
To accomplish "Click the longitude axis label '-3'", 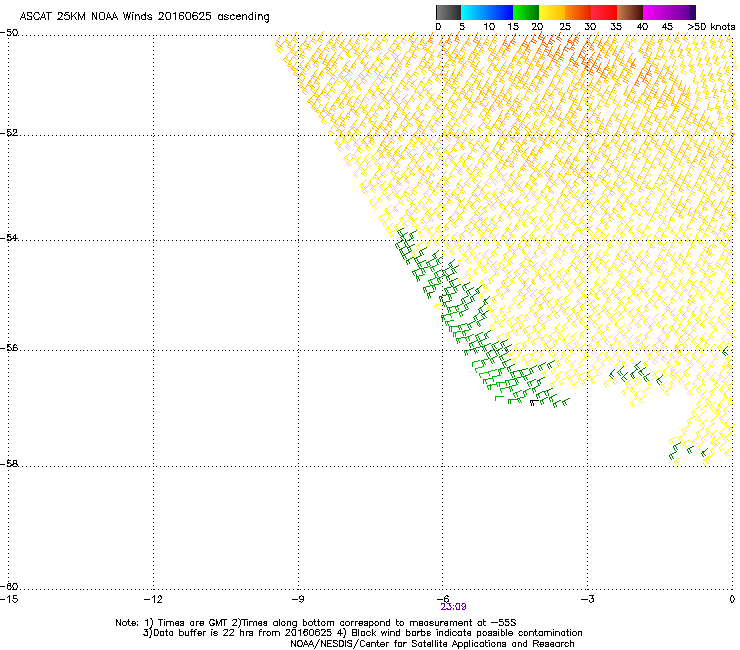I will click(587, 599).
